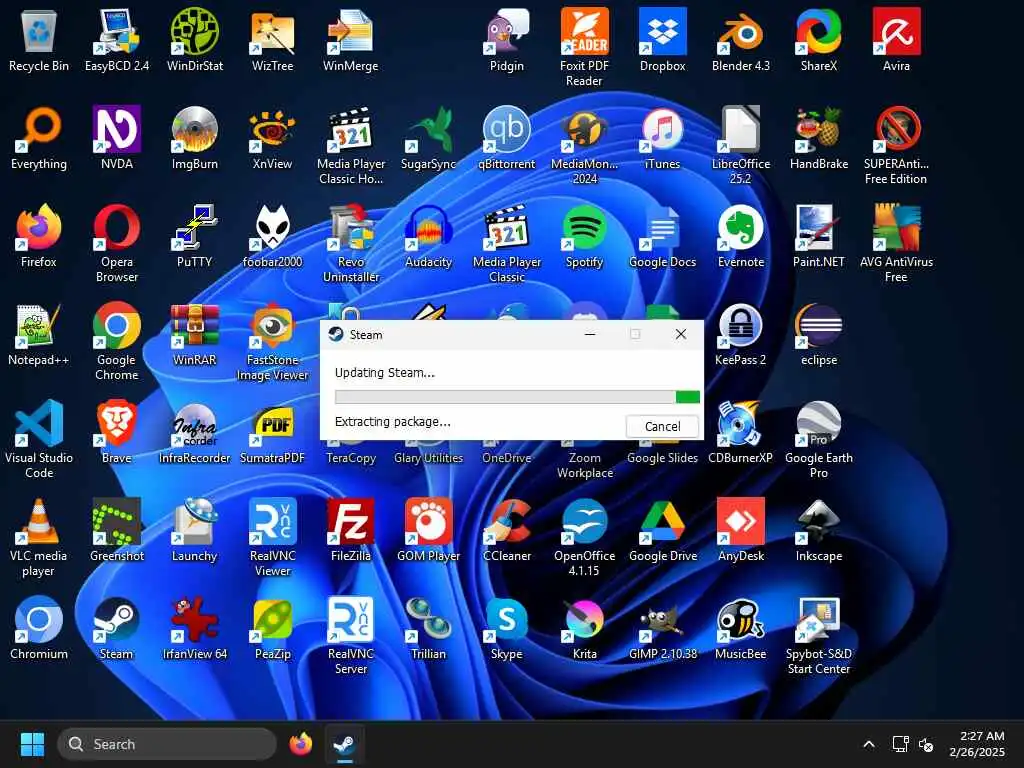Select the IrfanView 64 icon
The width and height of the screenshot is (1024, 768).
pos(195,628)
